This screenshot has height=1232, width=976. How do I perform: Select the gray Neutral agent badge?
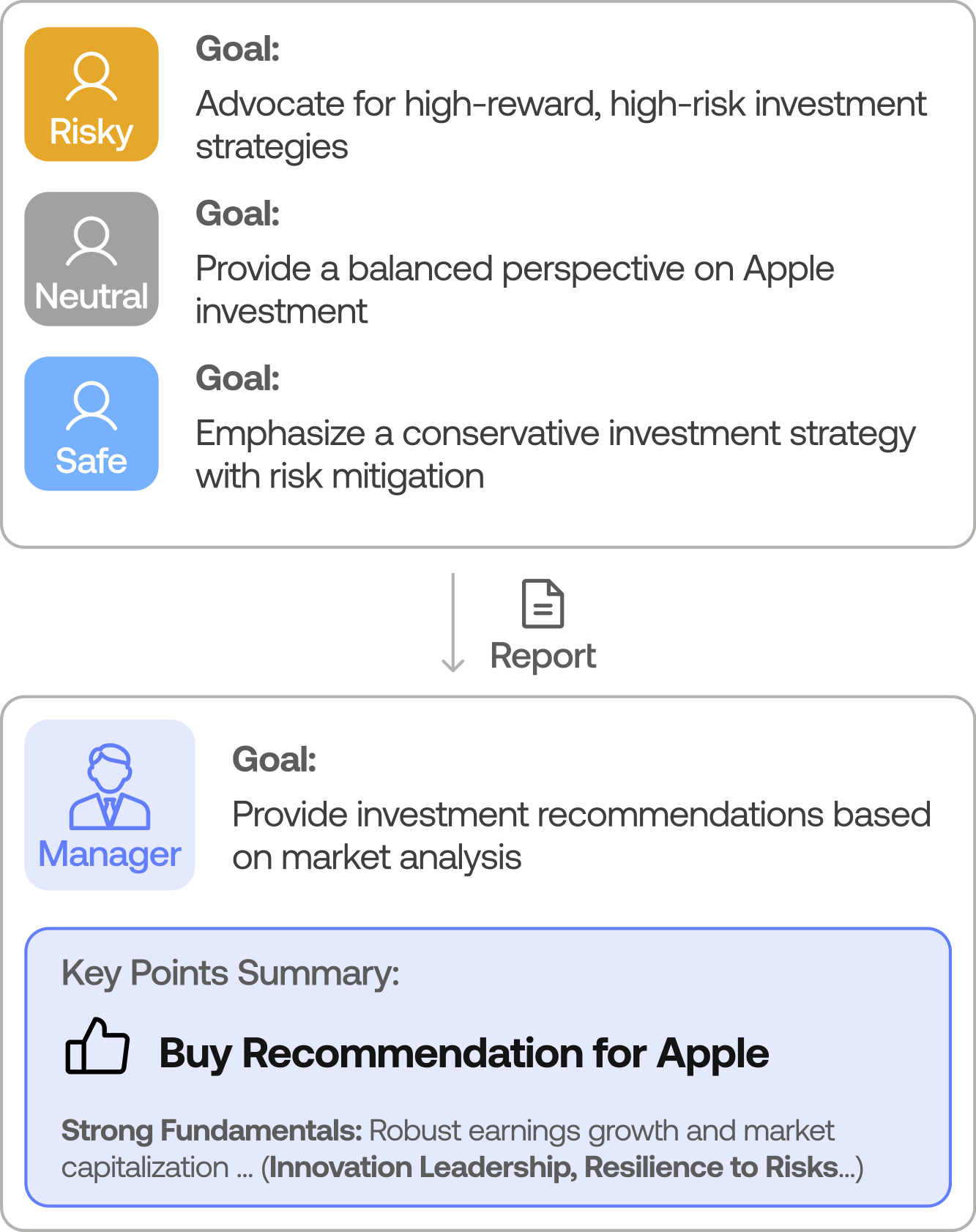92,259
